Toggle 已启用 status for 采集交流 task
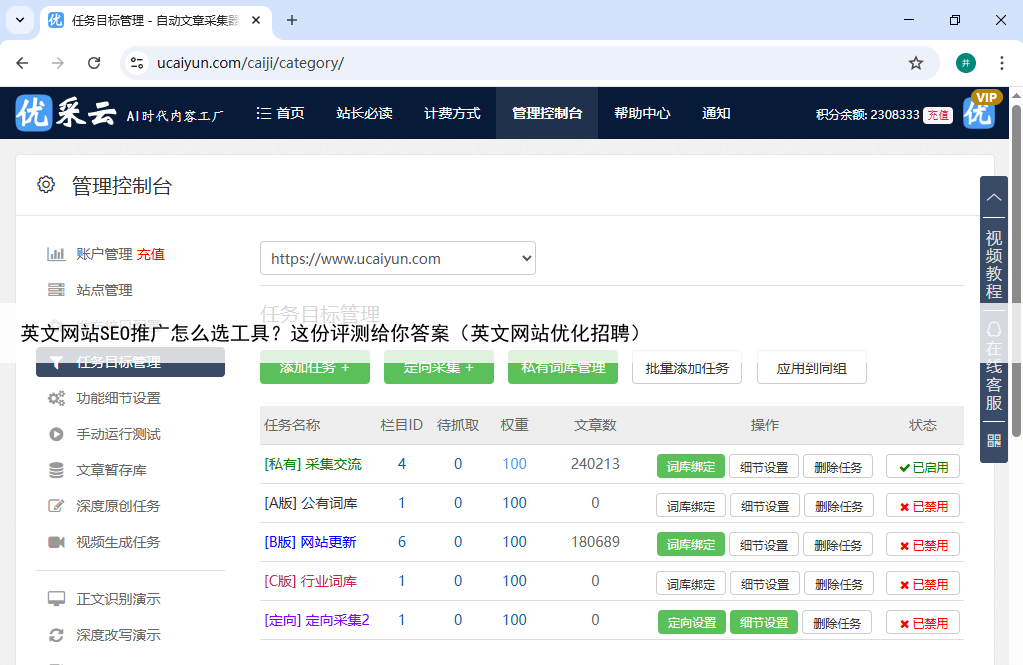 pyautogui.click(x=922, y=467)
